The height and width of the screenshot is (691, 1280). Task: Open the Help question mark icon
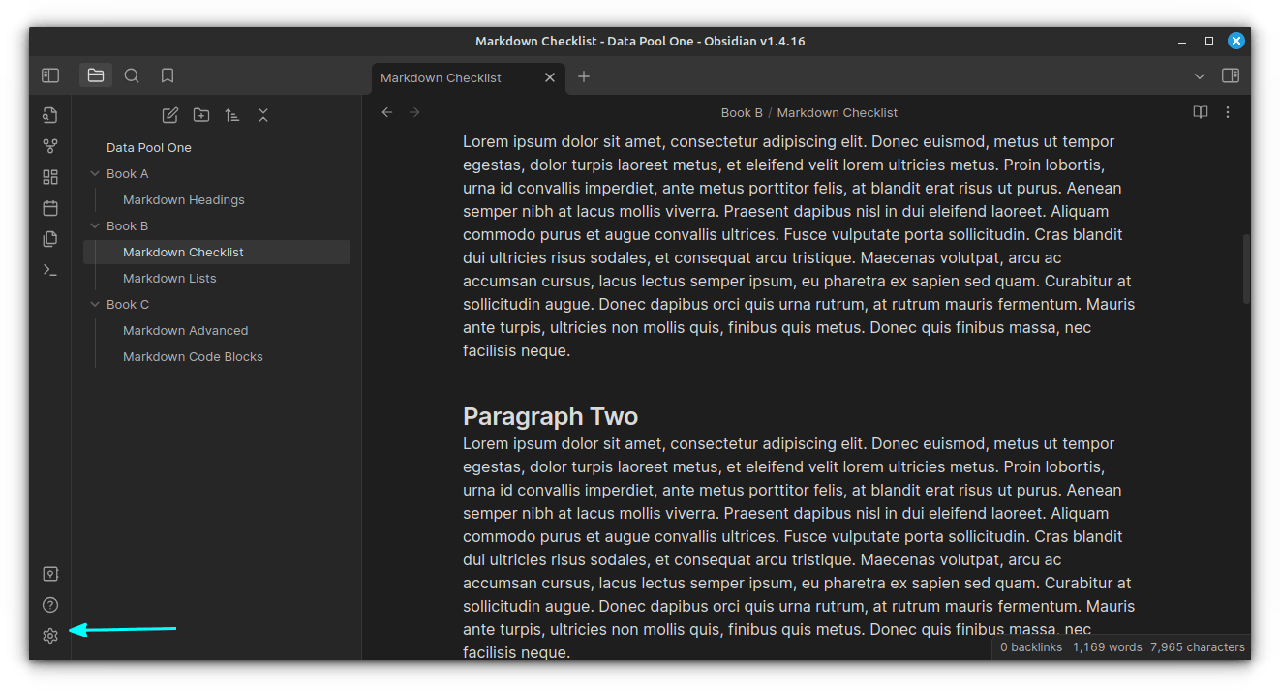click(x=50, y=605)
